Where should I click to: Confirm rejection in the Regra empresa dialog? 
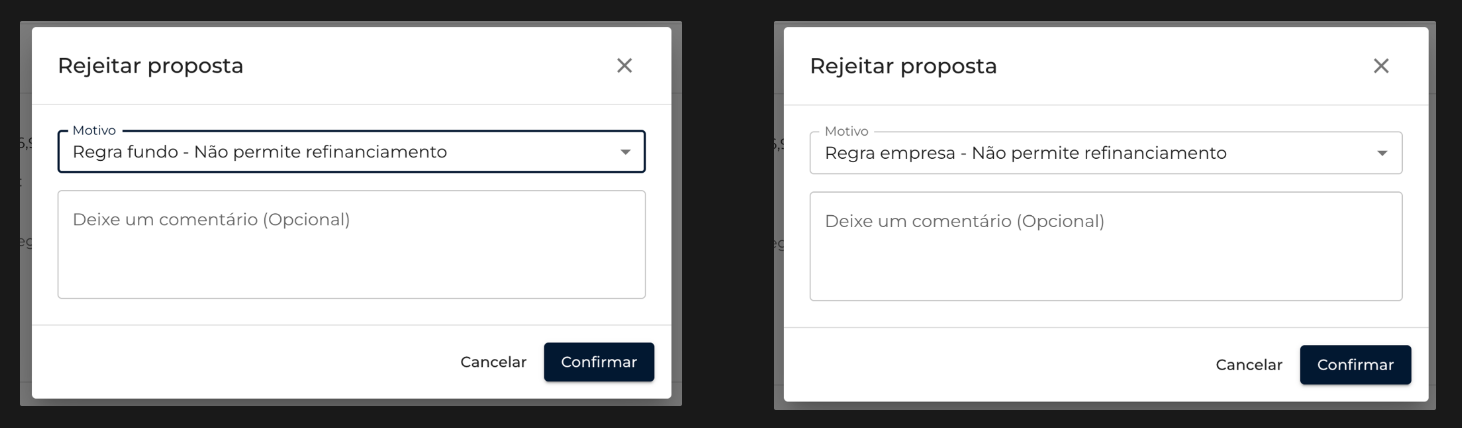click(x=1355, y=365)
